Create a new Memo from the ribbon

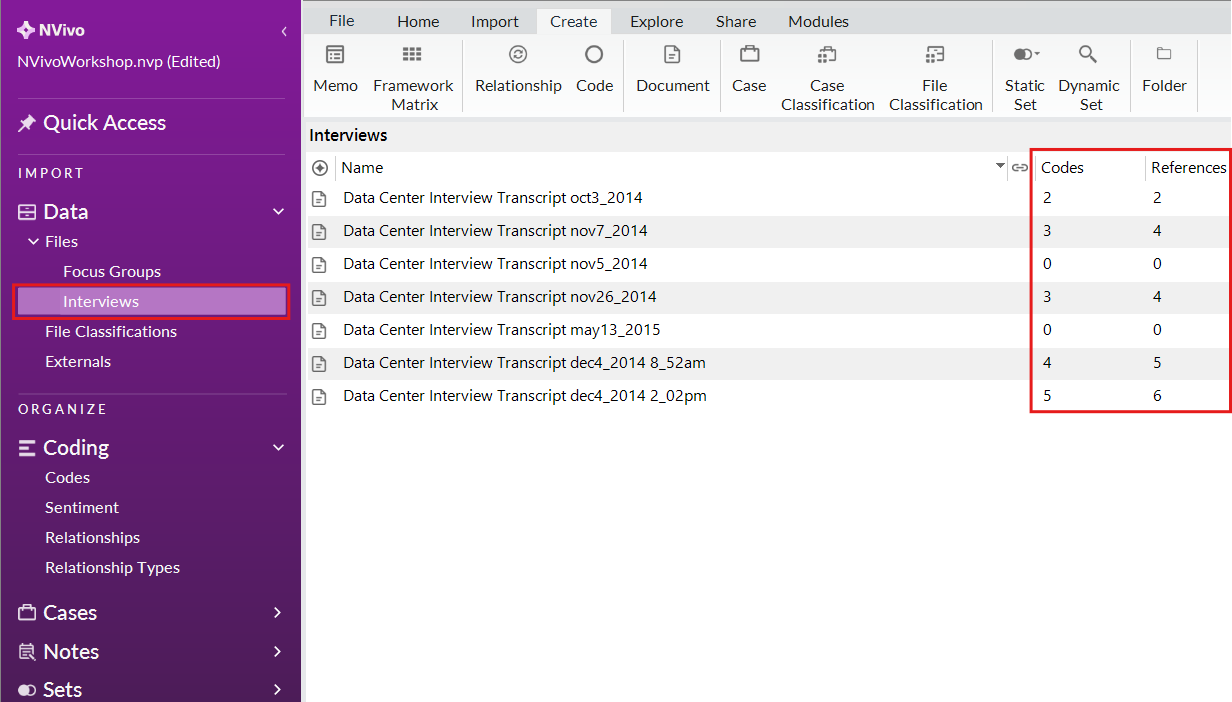tap(335, 70)
